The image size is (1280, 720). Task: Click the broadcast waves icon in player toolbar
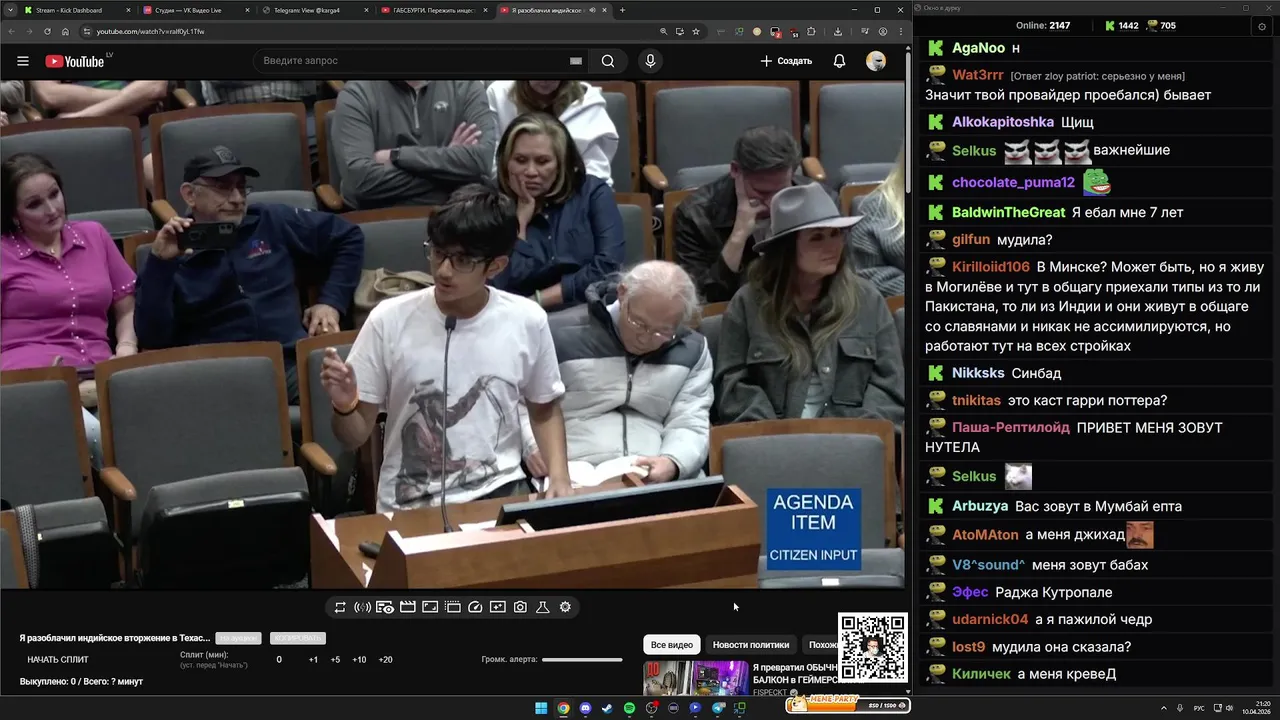pyautogui.click(x=362, y=607)
